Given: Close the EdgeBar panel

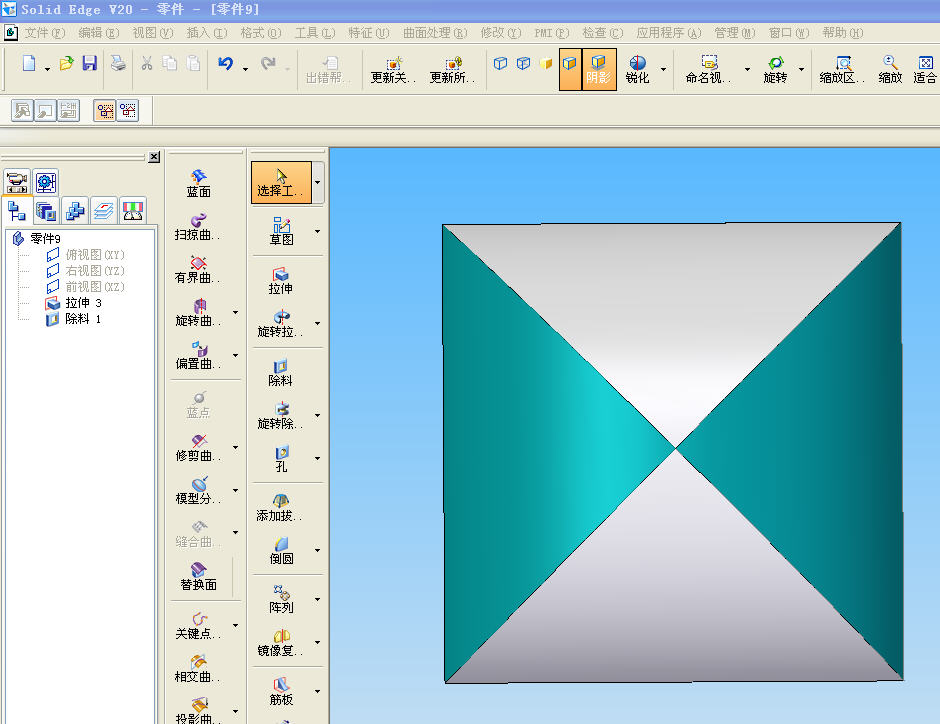Looking at the screenshot, I should [x=154, y=156].
